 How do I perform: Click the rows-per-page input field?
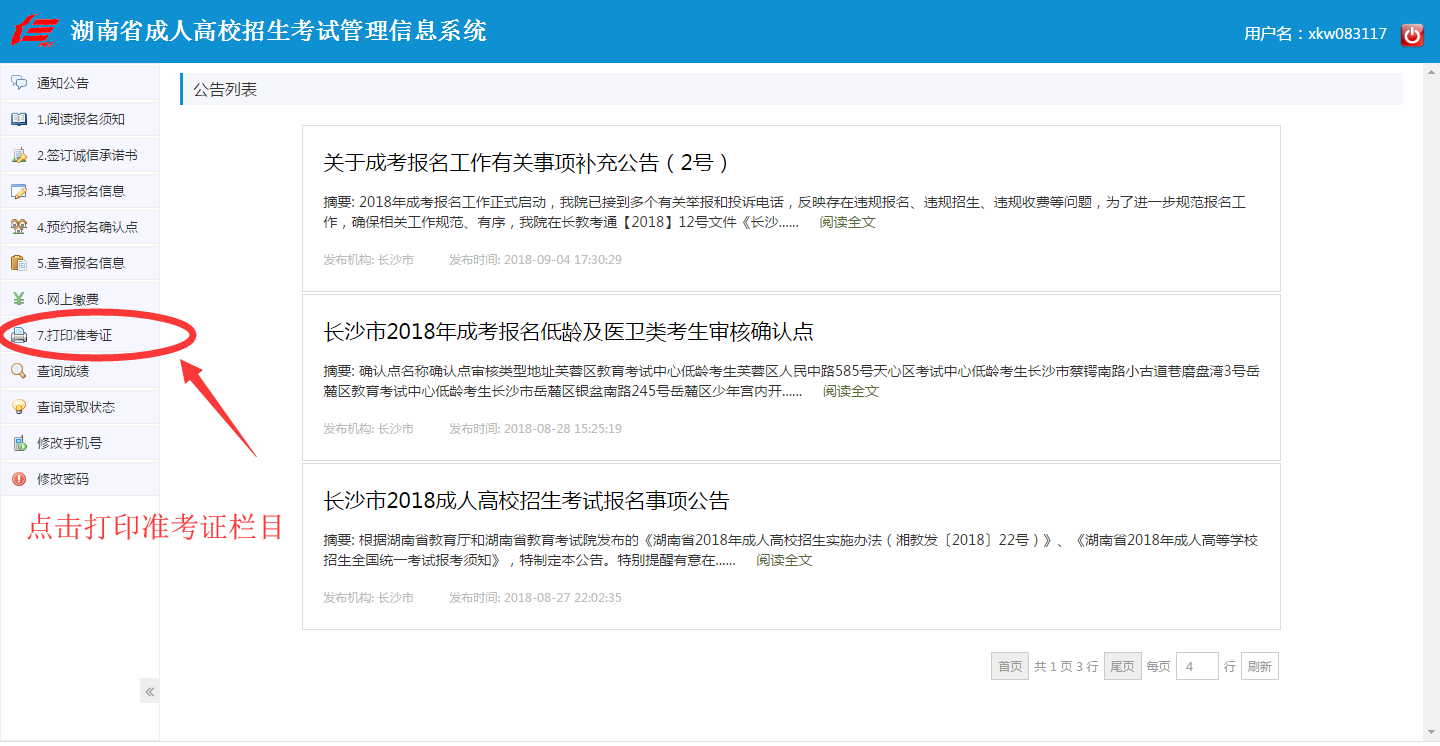(x=1197, y=666)
